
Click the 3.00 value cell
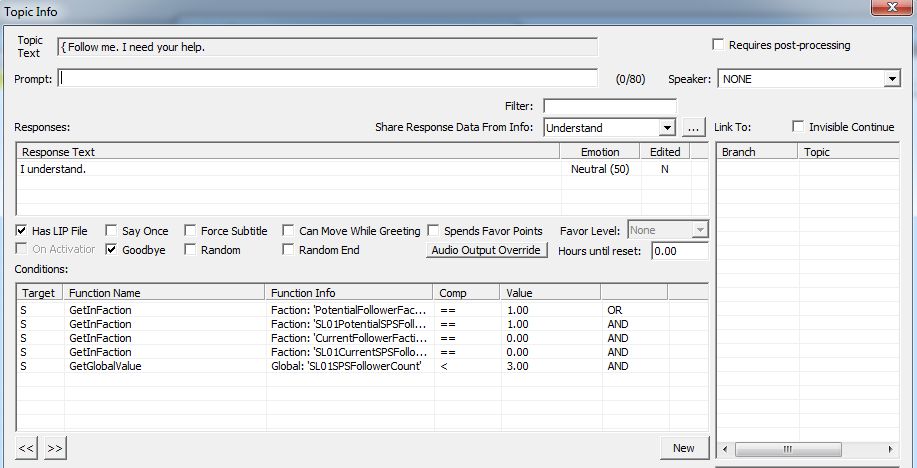click(551, 366)
